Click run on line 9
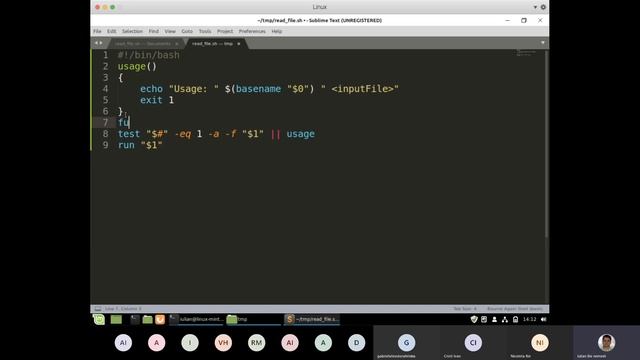 point(126,145)
